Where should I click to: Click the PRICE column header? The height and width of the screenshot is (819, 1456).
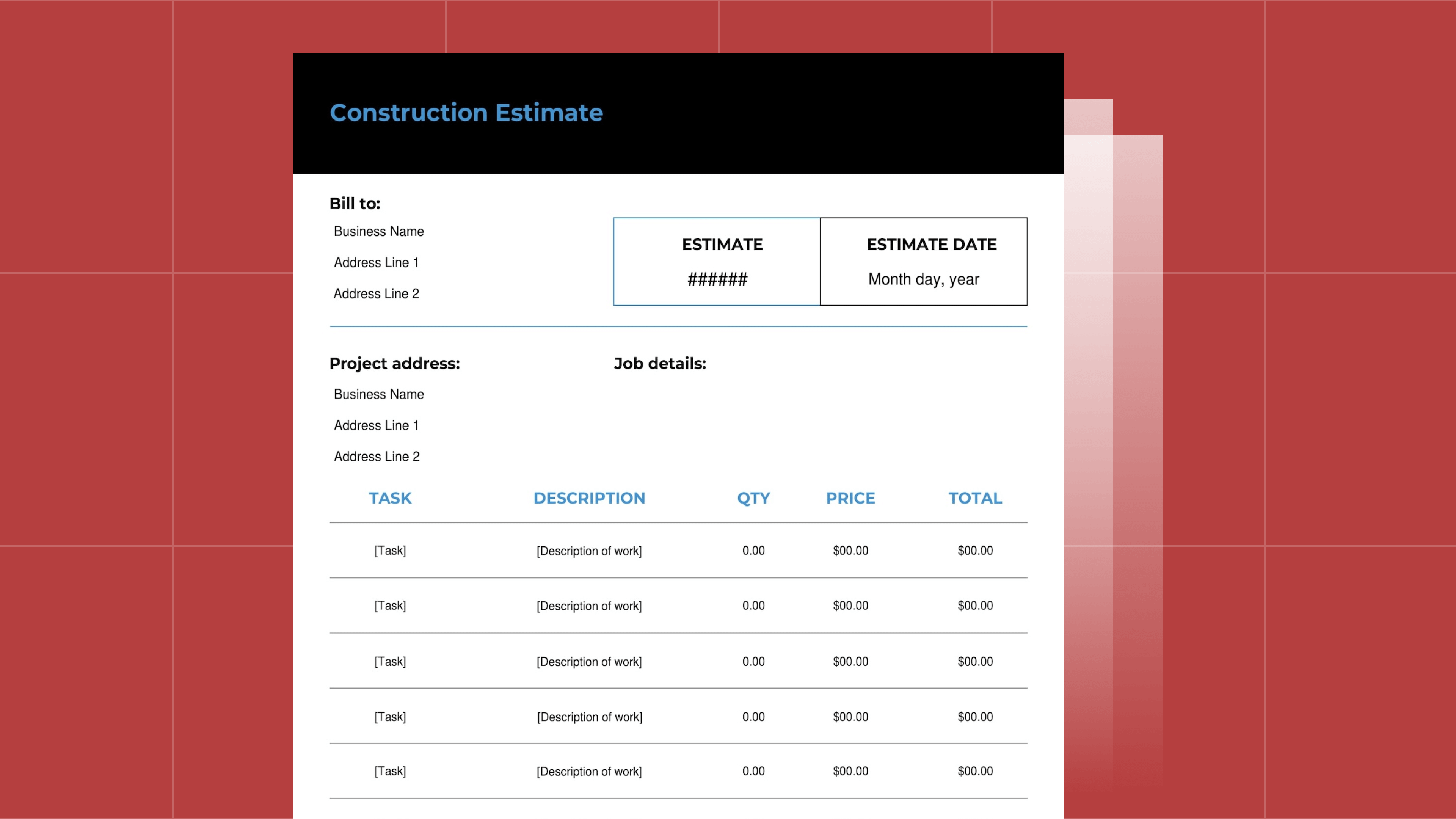tap(850, 498)
